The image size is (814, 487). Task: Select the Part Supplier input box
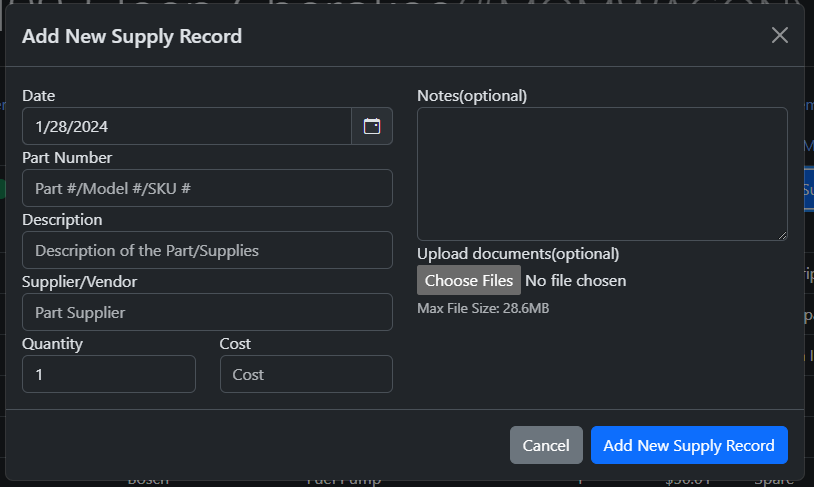click(x=207, y=312)
